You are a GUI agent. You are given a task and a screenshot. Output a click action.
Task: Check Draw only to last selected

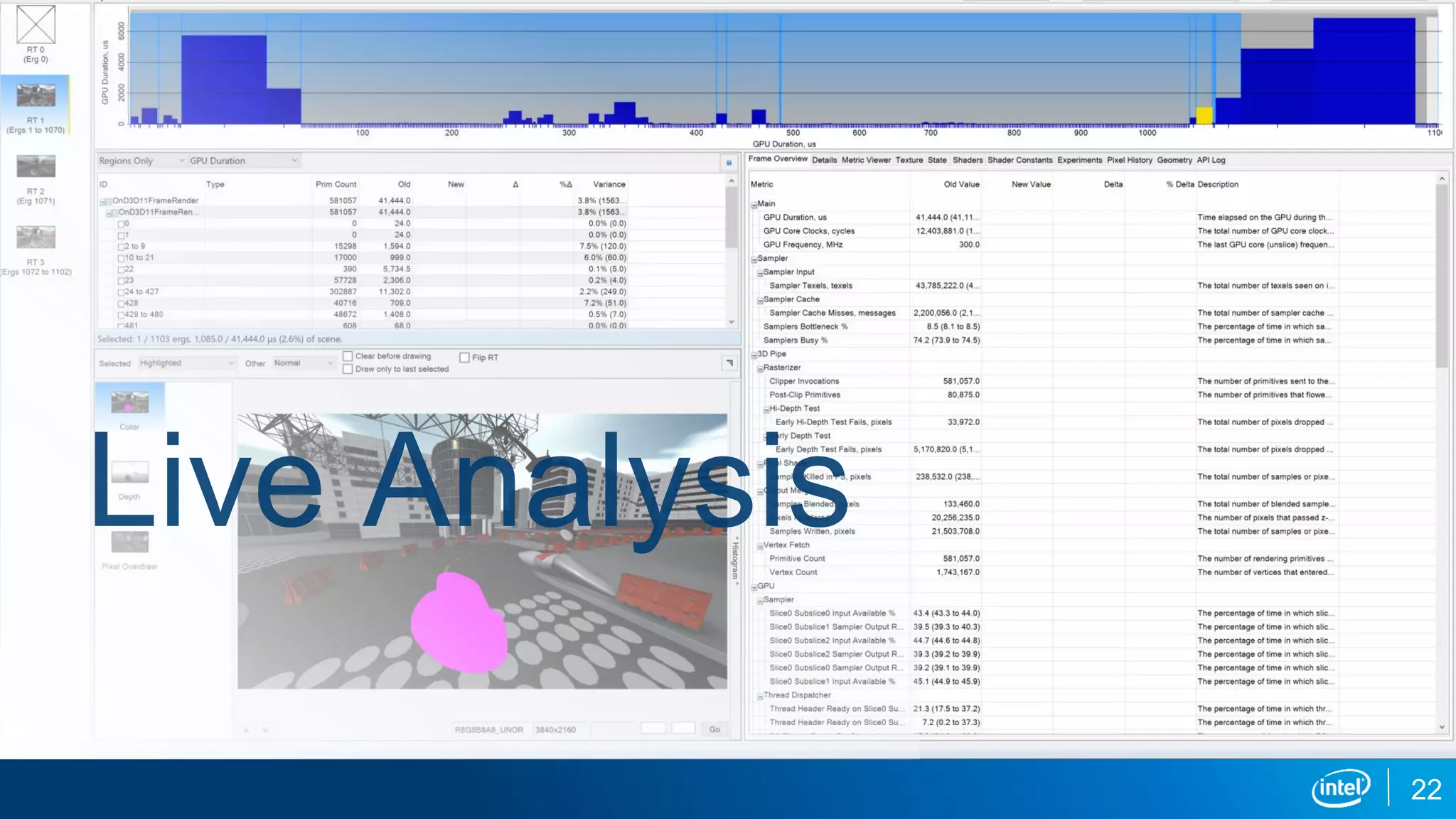[348, 369]
